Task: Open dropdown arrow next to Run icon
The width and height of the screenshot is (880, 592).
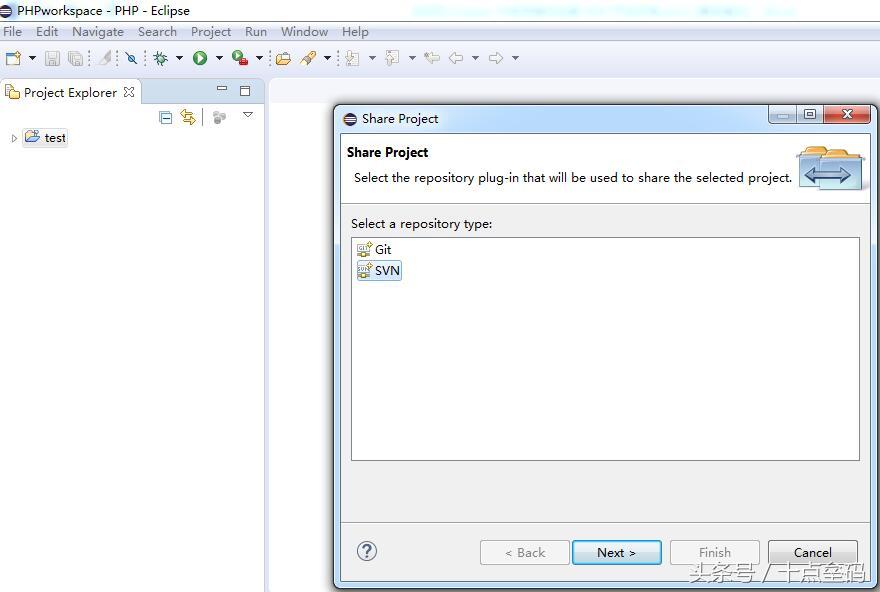Action: coord(219,58)
